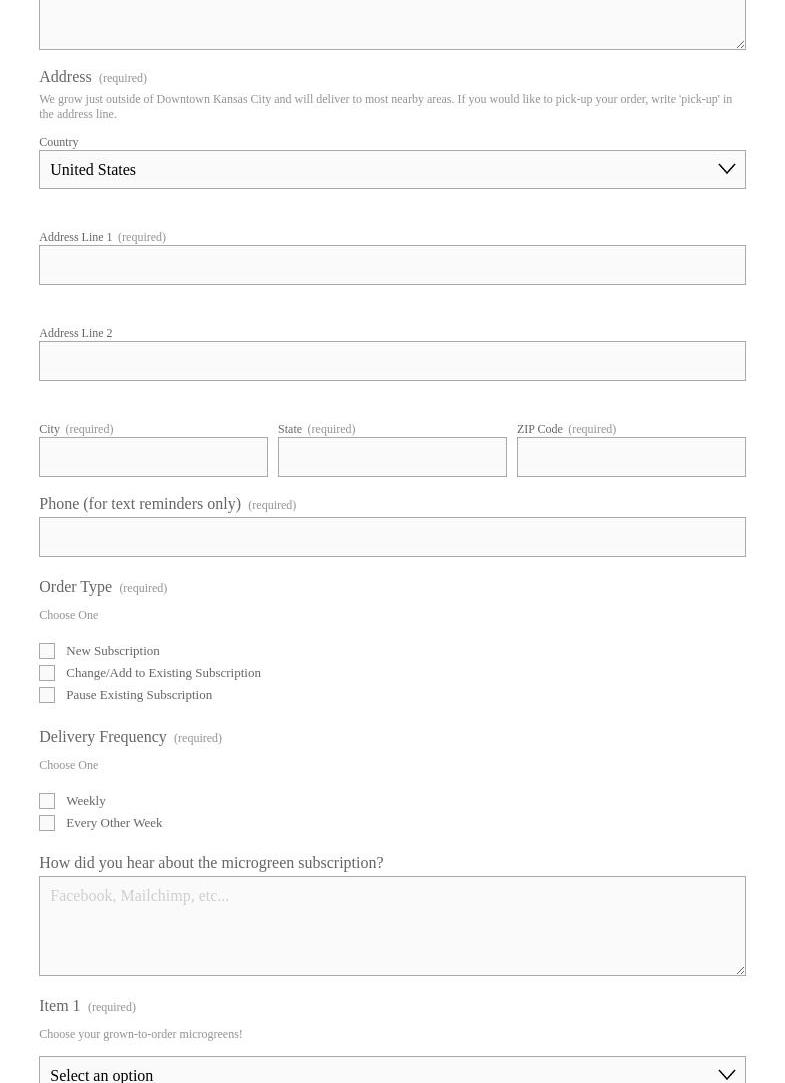Click the New Subscription label text

coord(113,651)
